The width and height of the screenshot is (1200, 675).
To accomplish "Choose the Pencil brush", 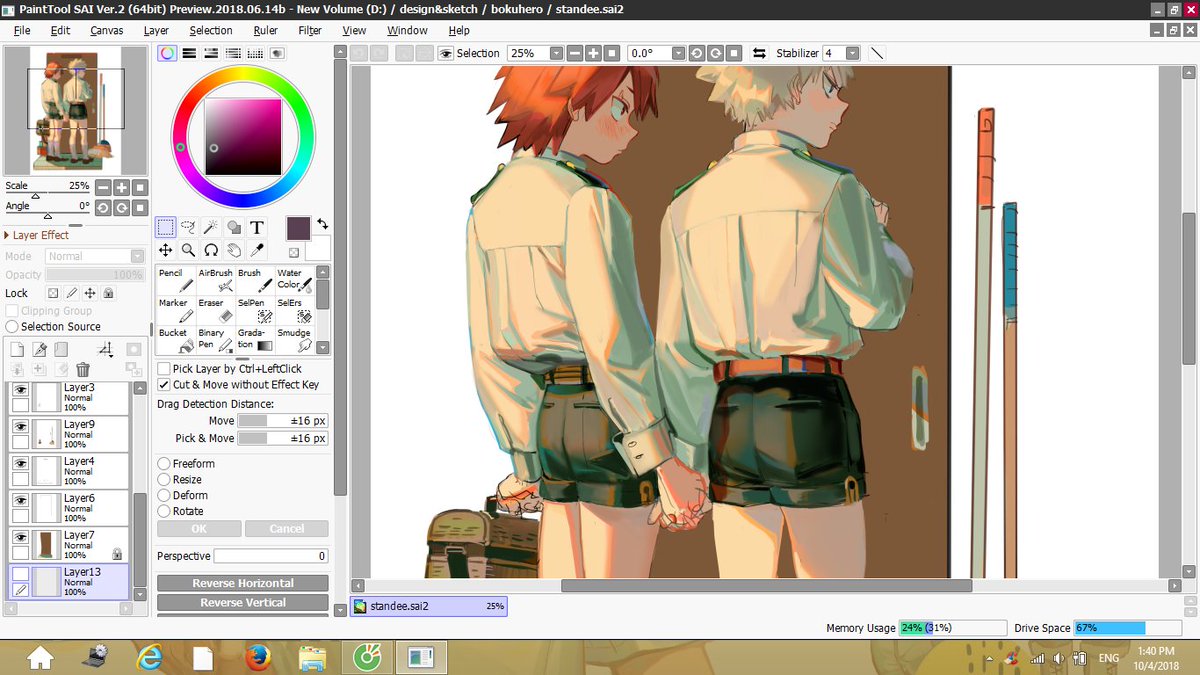I will 176,280.
